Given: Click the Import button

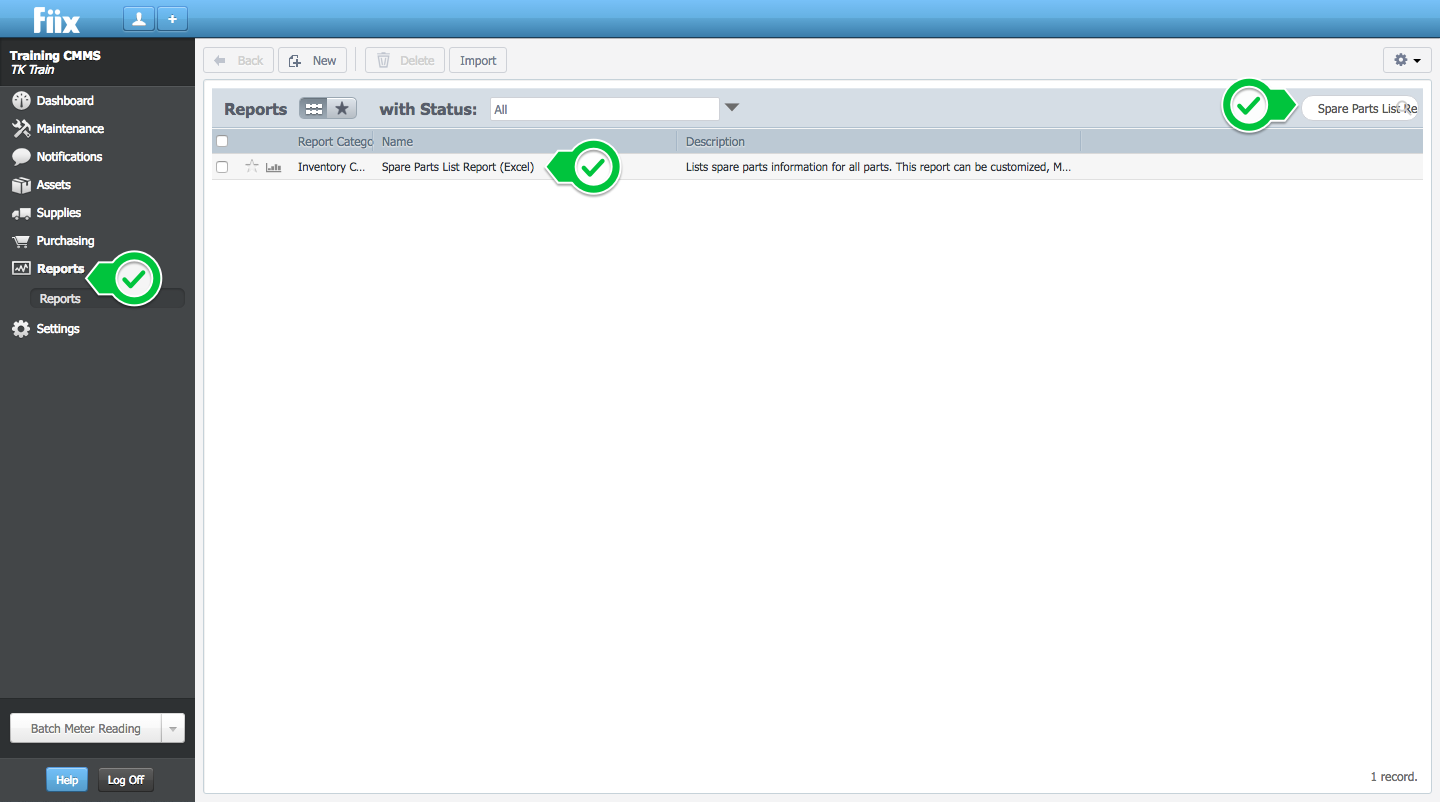Looking at the screenshot, I should pos(478,60).
